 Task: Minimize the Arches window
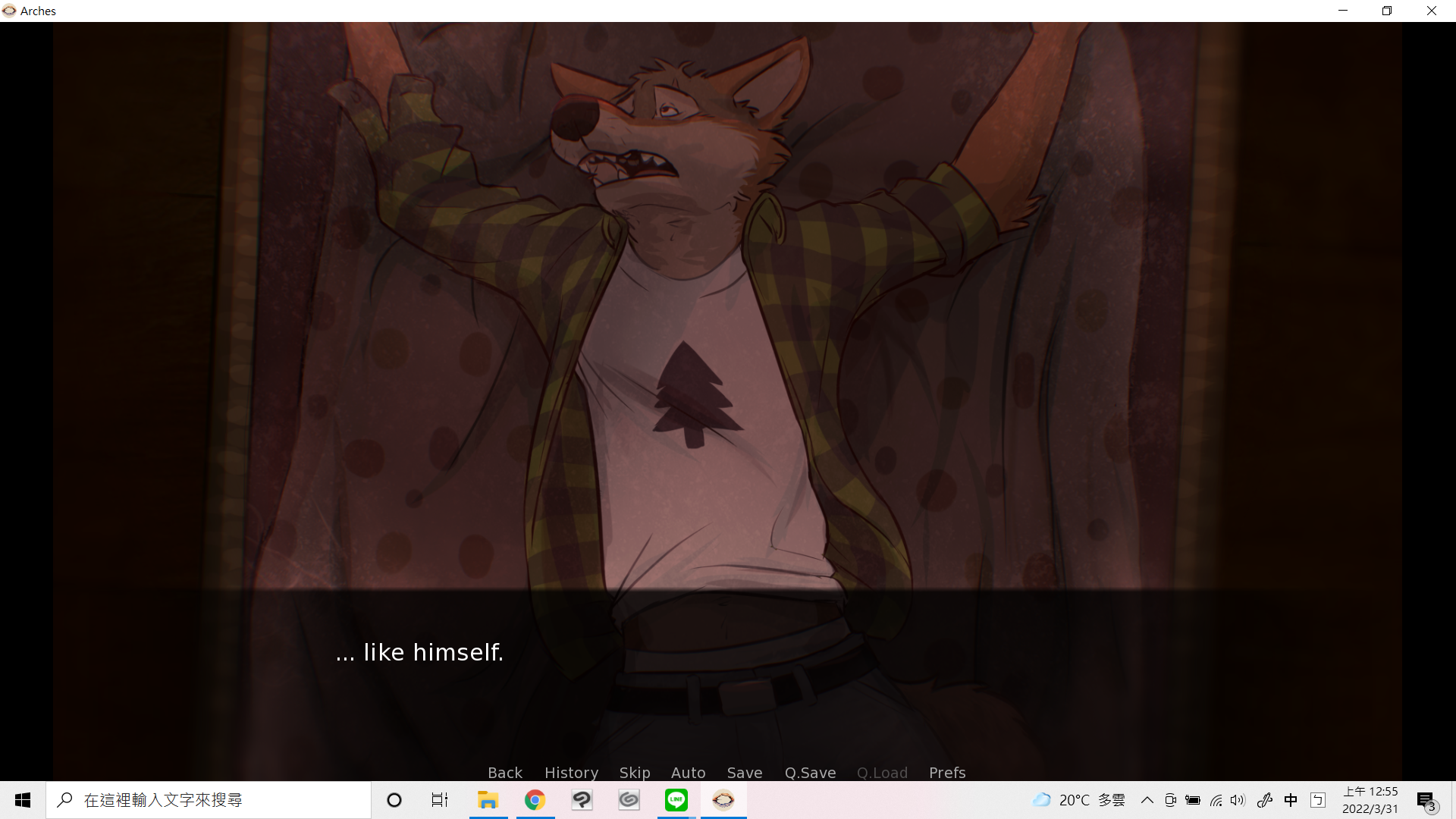[x=1343, y=11]
